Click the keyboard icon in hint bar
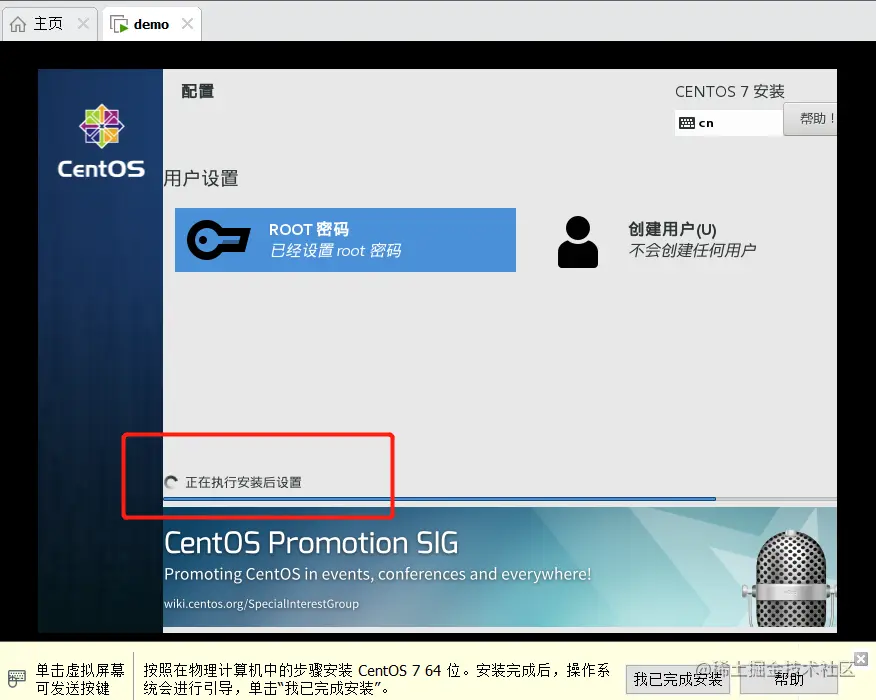 pos(17,679)
